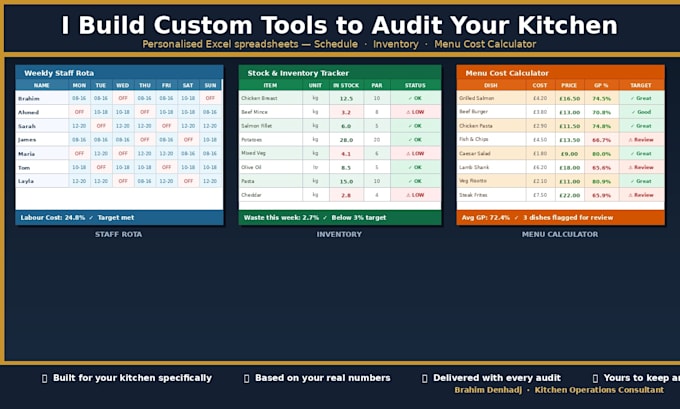
Task: Select the NAME column header in staff rota
Action: coord(42,85)
